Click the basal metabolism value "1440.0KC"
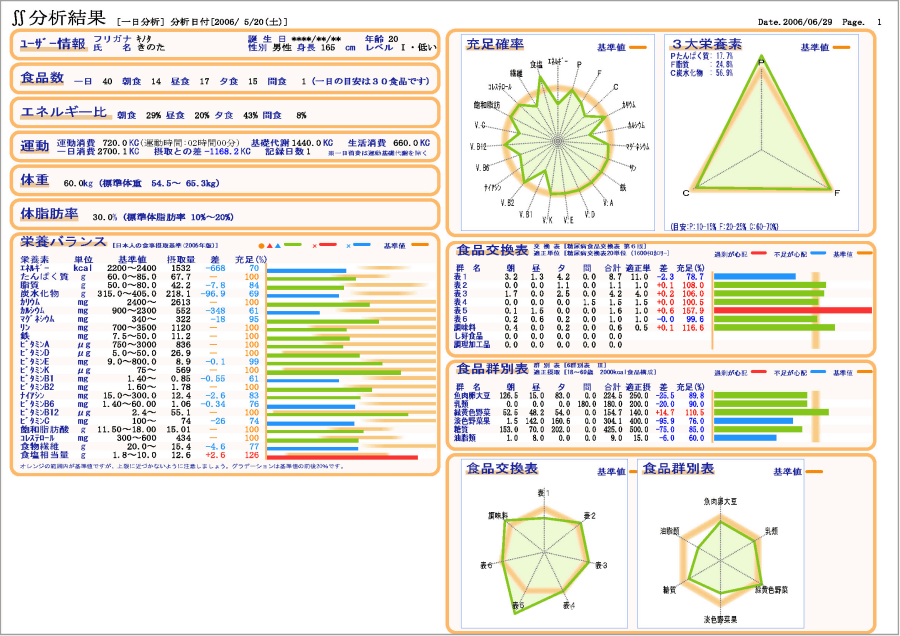Viewport: 900px width, 636px height. pos(312,142)
